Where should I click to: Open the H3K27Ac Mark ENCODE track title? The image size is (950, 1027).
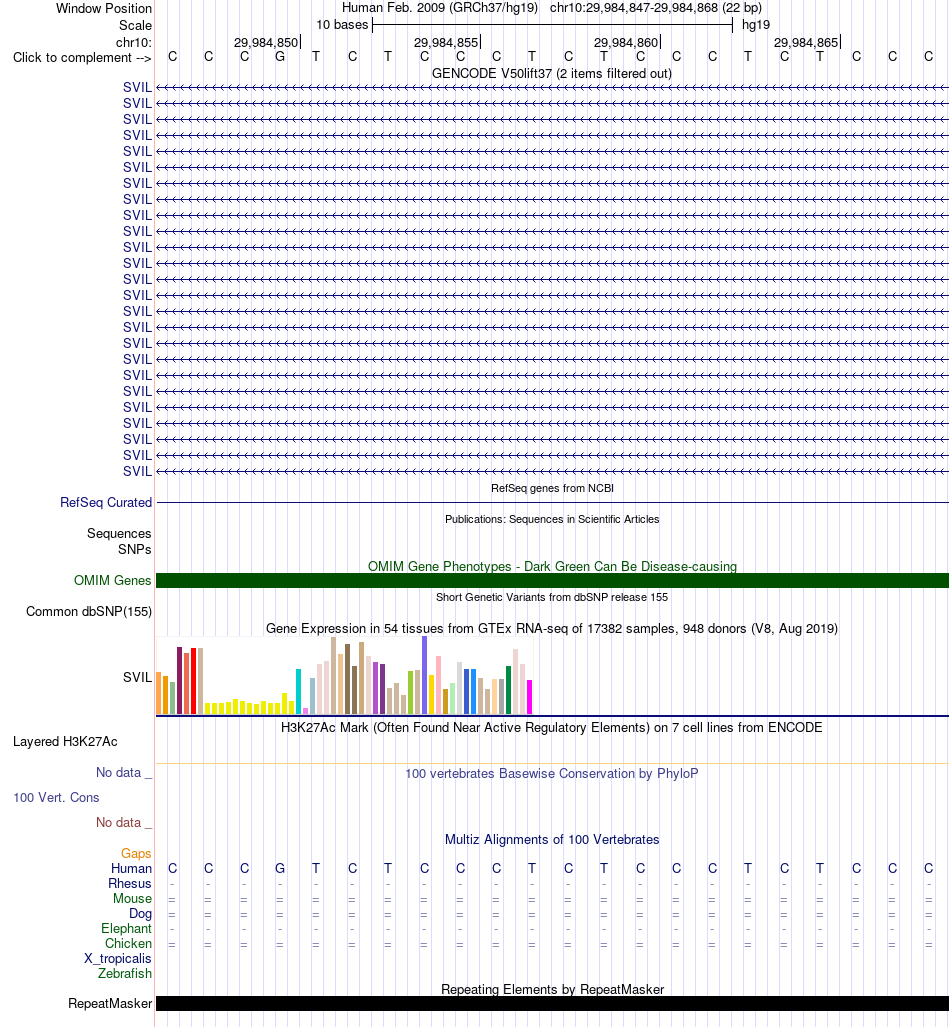click(552, 727)
